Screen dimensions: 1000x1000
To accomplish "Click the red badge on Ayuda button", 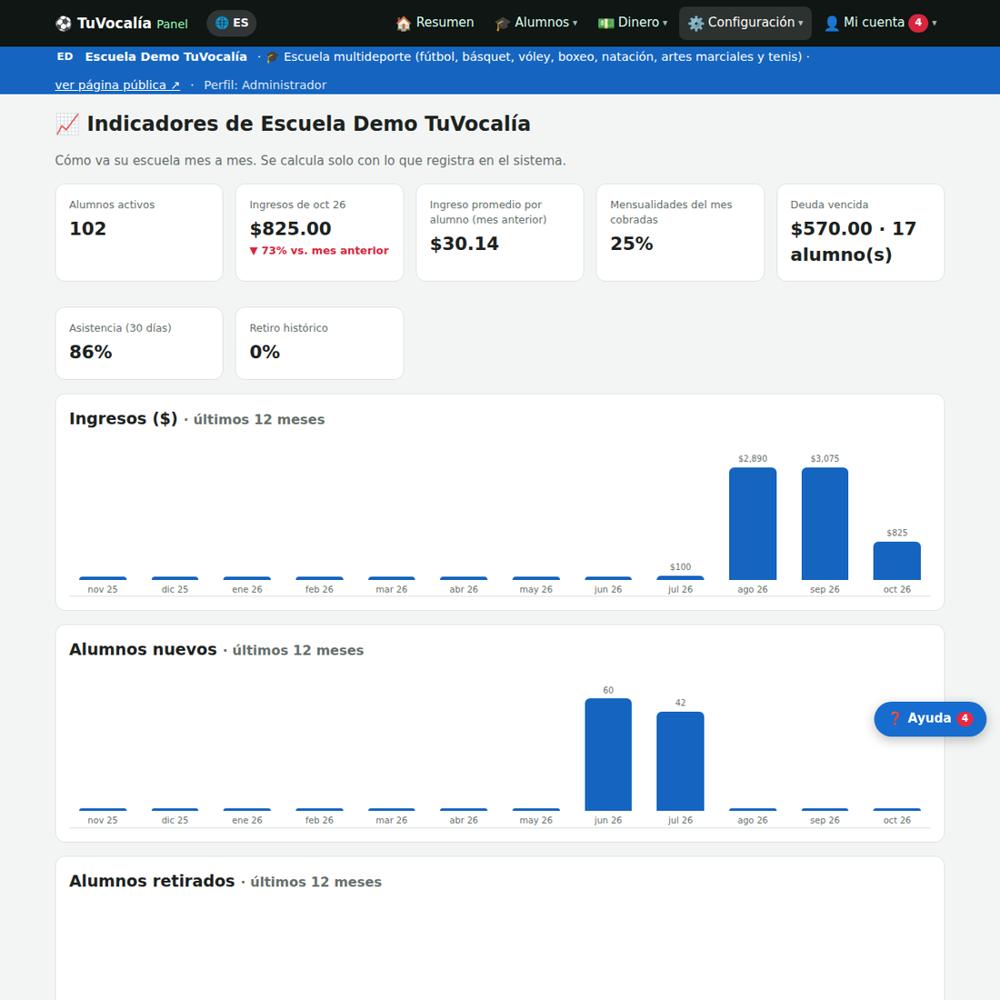I will (x=965, y=719).
